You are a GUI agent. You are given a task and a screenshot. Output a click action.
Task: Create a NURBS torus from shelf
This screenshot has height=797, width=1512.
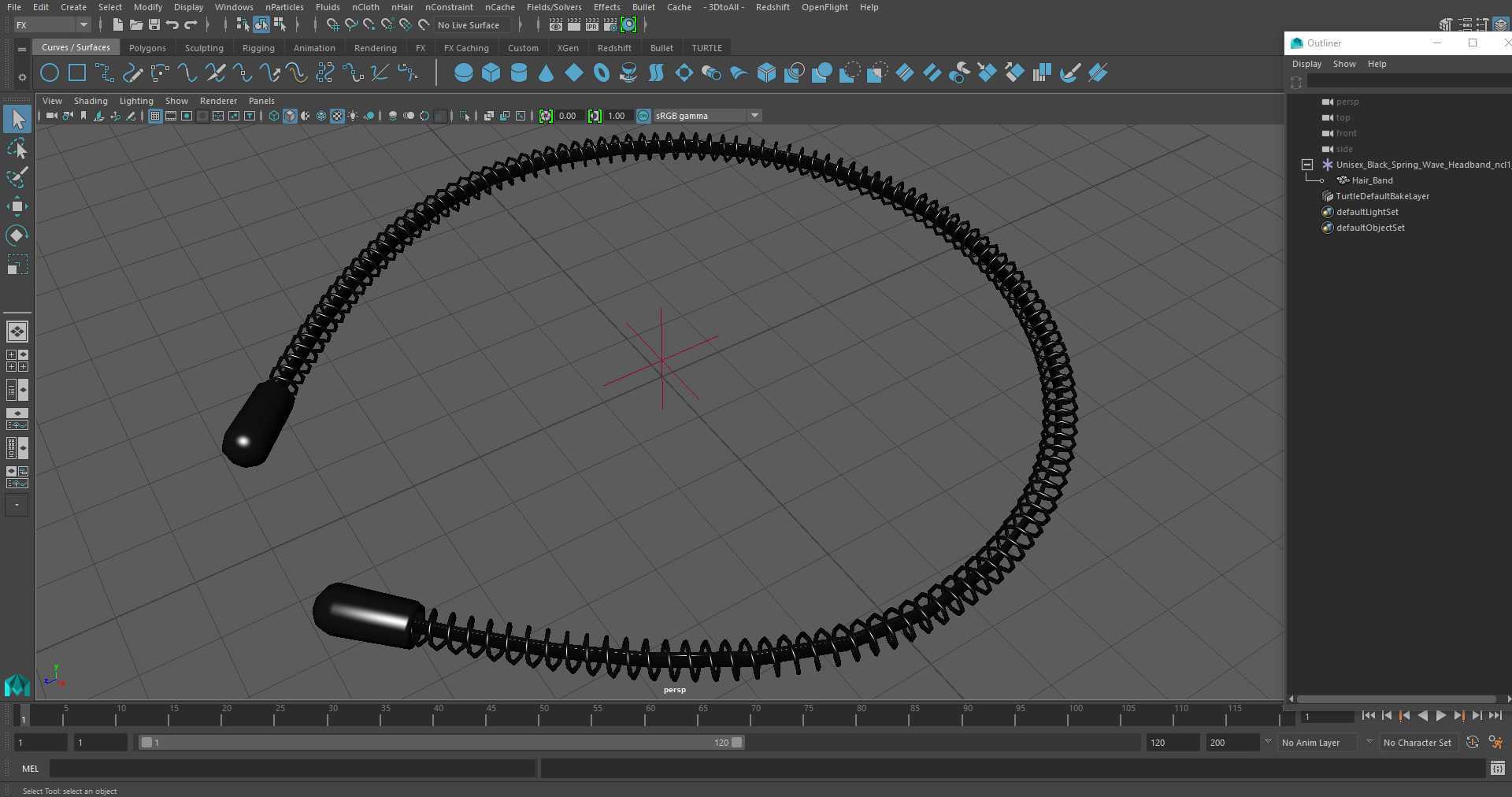(602, 73)
